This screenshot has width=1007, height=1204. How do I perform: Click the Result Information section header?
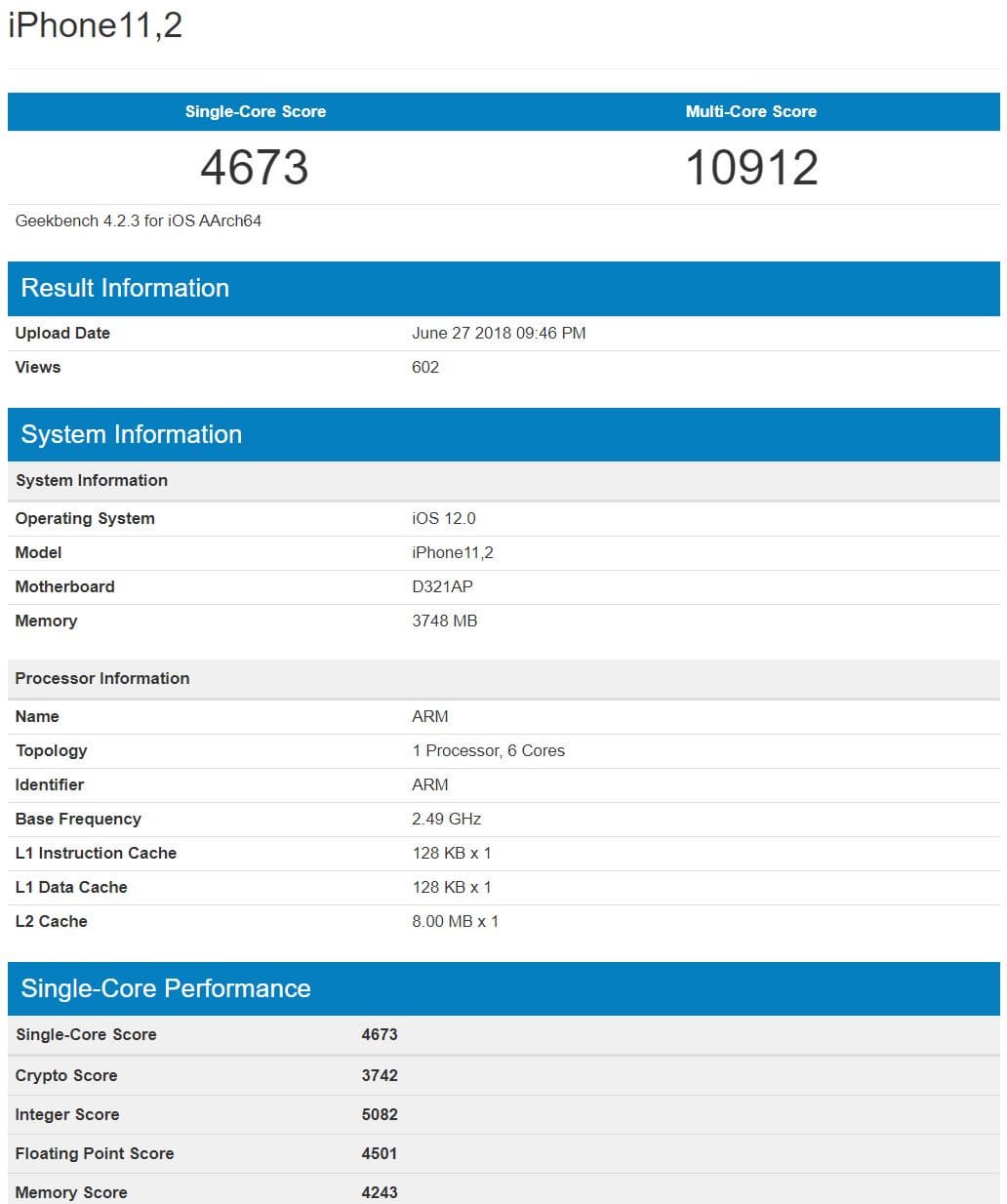click(124, 288)
